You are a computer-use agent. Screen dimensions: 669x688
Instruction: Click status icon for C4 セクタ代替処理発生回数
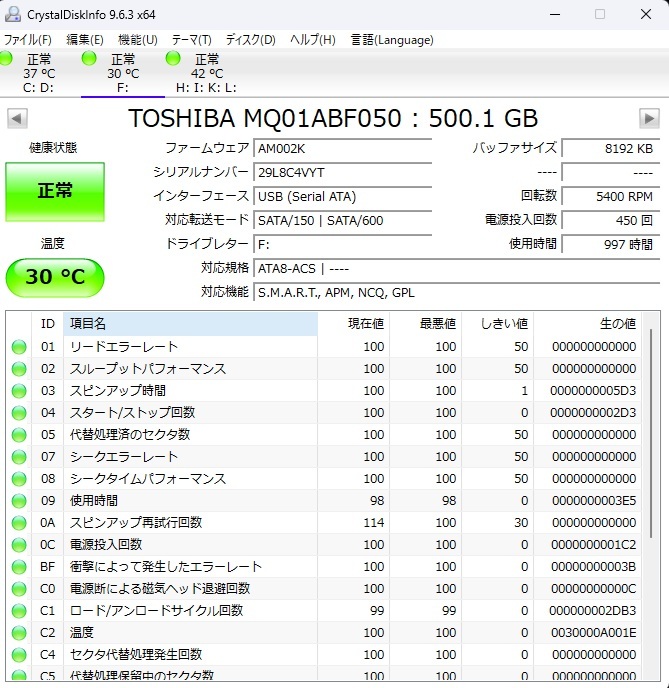[x=19, y=655]
